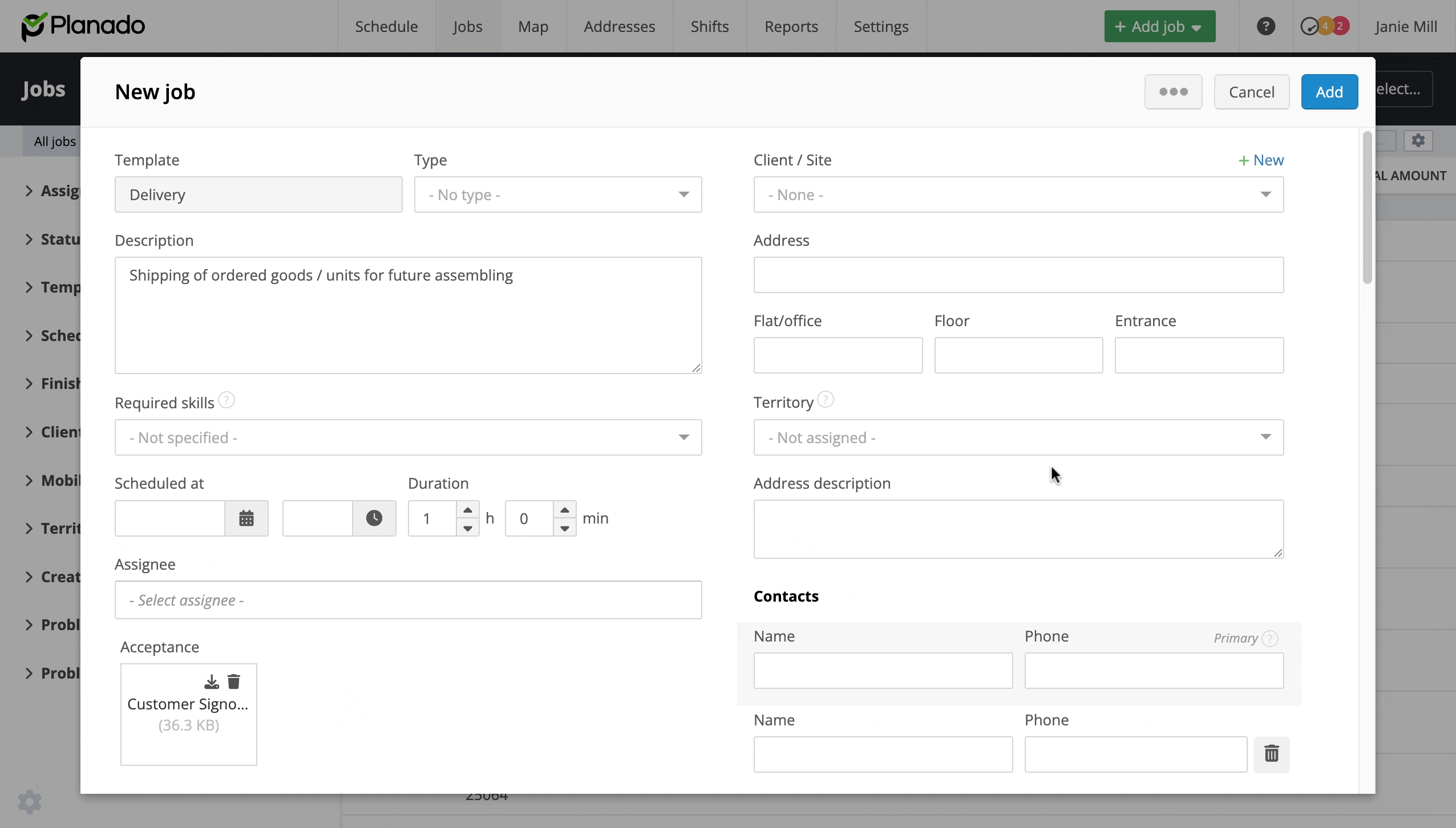Expand the Client / Site dropdown
This screenshot has height=828, width=1456.
coord(1018,195)
